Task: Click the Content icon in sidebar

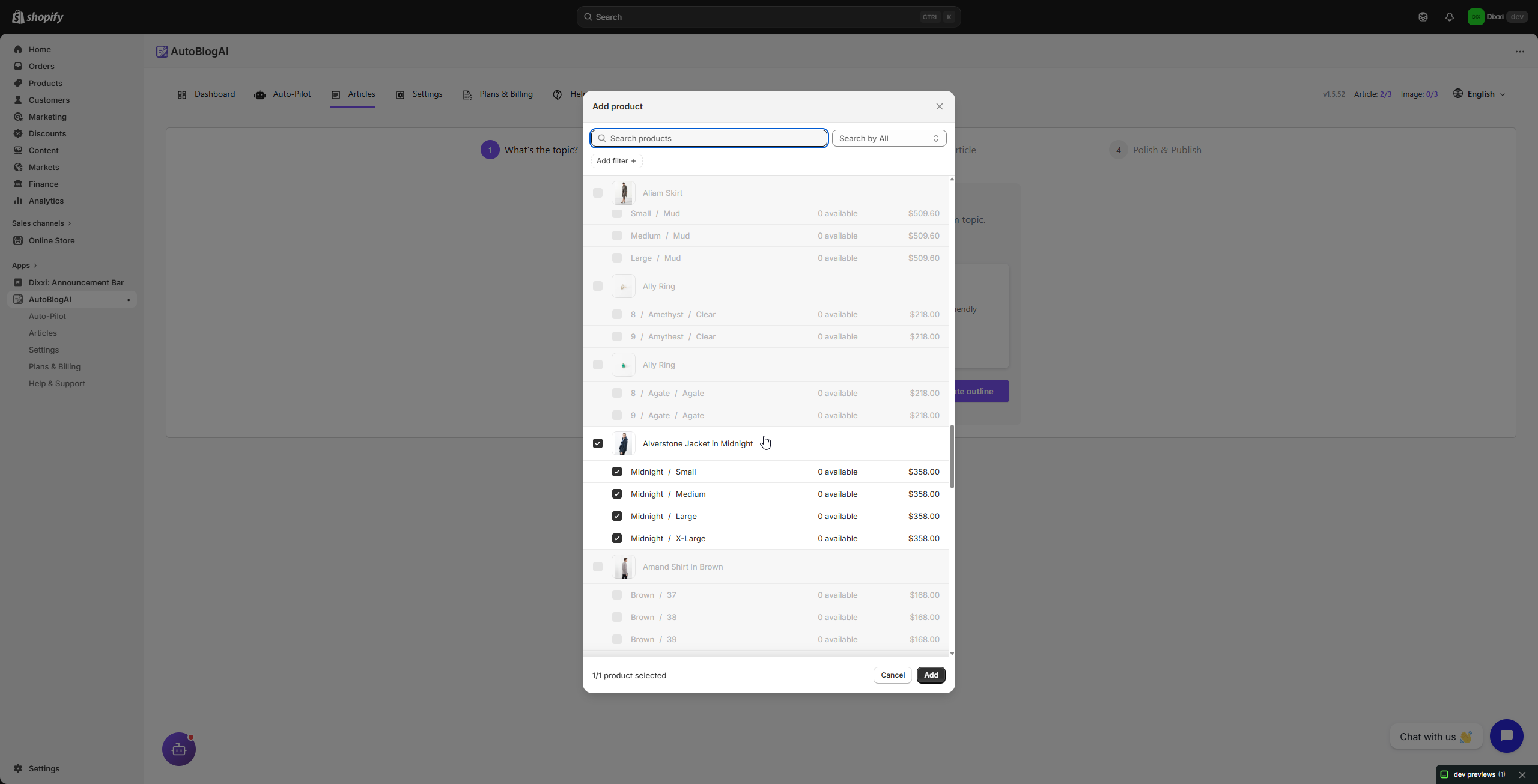Action: click(x=18, y=150)
